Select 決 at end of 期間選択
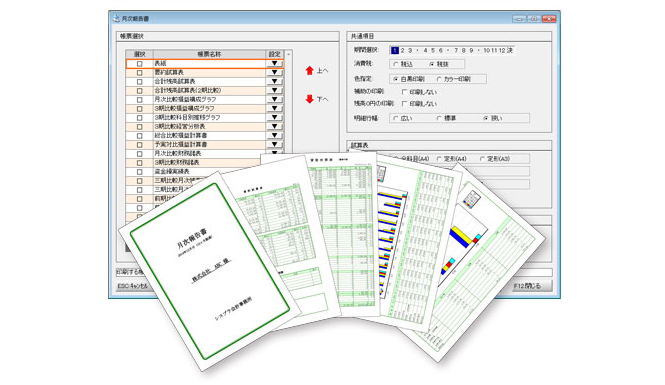Image resolution: width=665 pixels, height=385 pixels. click(510, 50)
